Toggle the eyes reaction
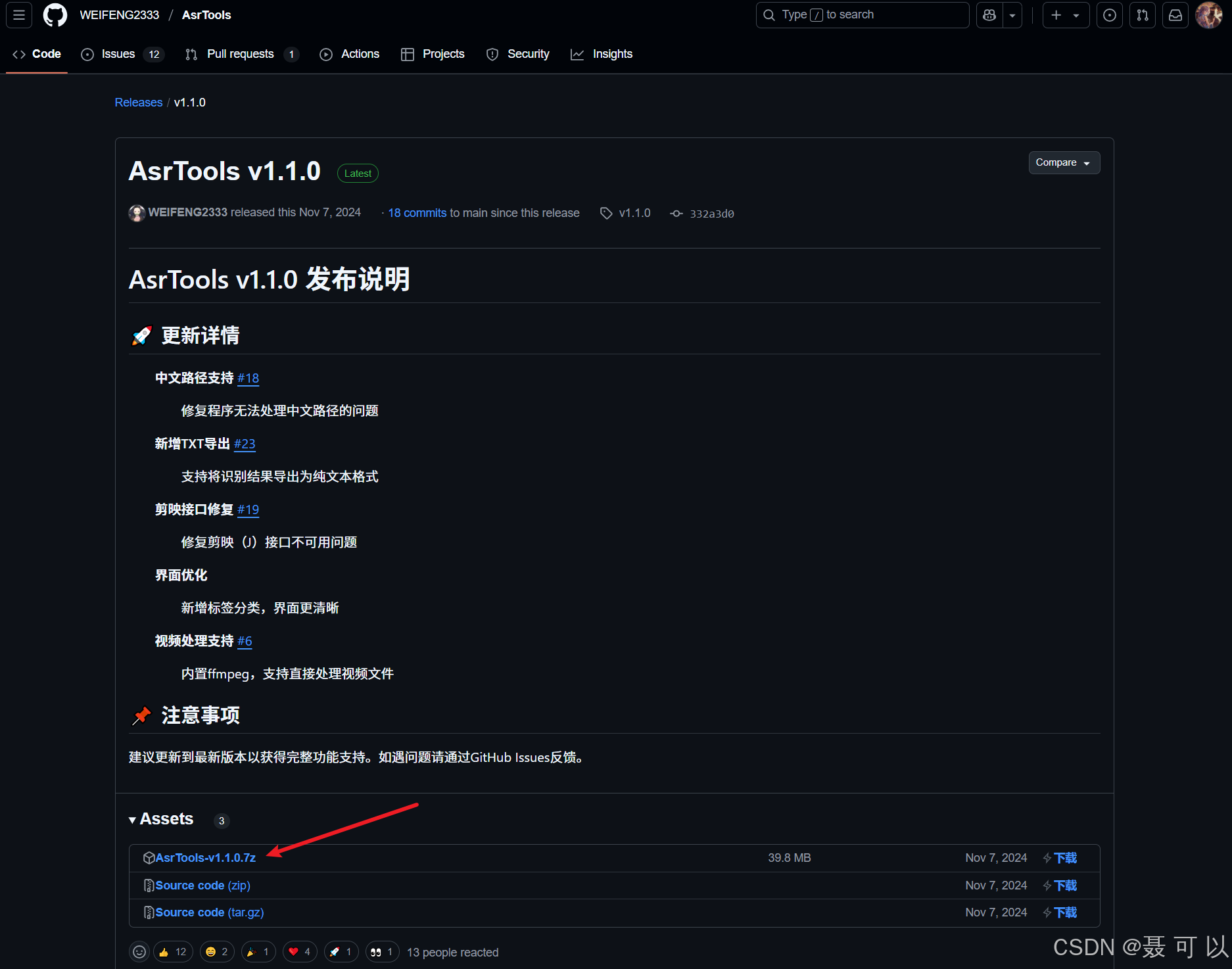1232x969 pixels. [382, 952]
